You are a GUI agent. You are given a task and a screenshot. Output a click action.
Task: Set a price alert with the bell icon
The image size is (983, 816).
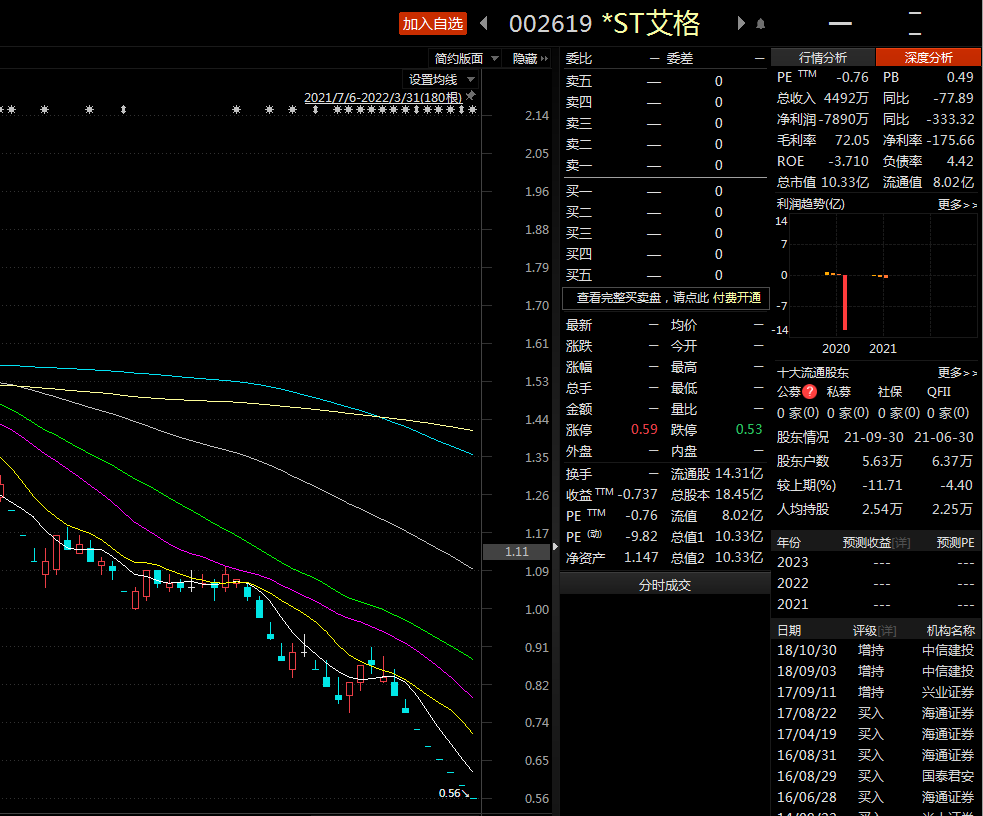[x=760, y=24]
